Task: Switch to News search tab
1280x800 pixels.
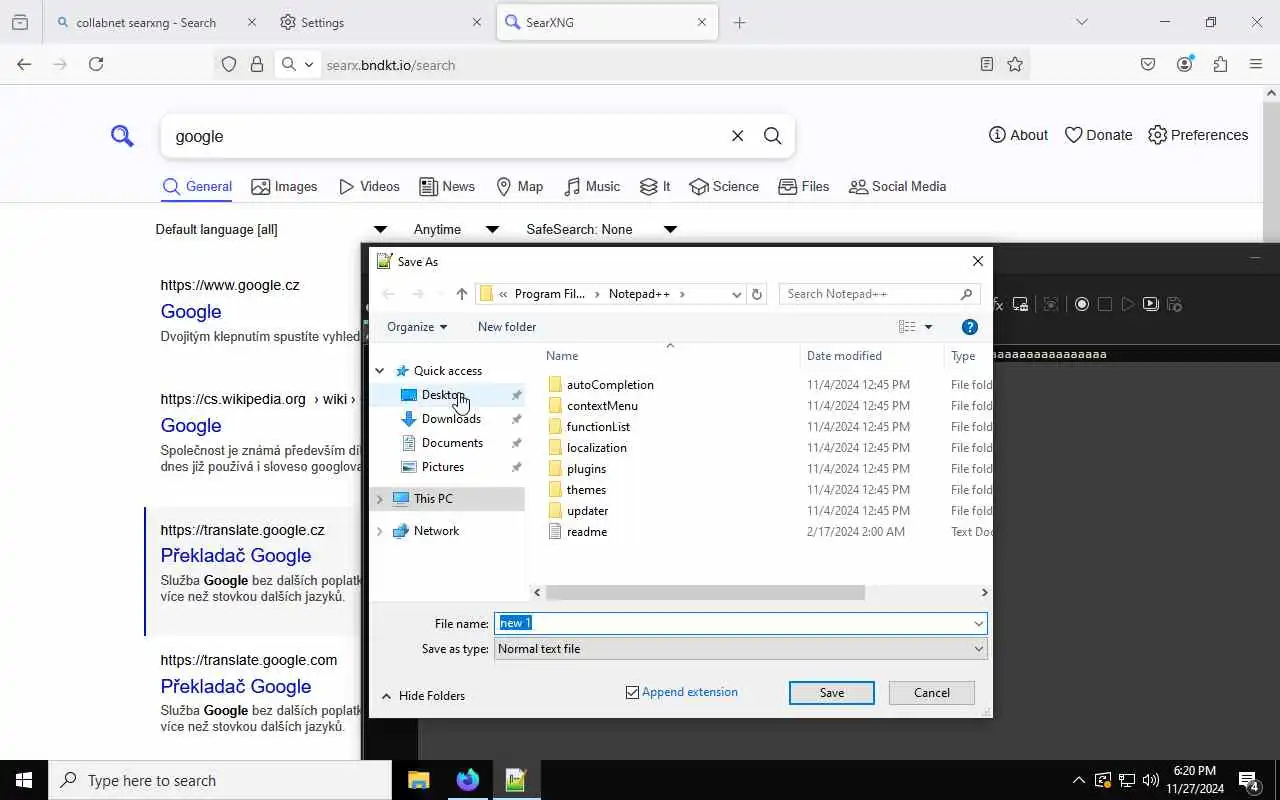Action: [447, 187]
